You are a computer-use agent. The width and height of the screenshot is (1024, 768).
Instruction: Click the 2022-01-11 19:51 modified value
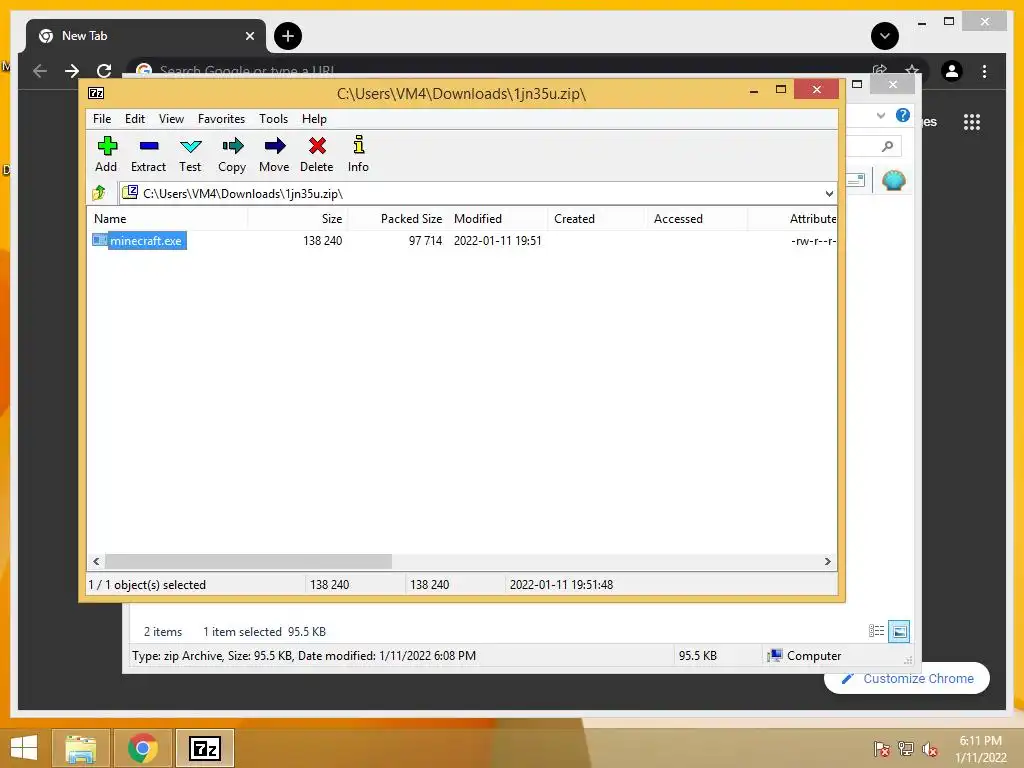pyautogui.click(x=498, y=240)
